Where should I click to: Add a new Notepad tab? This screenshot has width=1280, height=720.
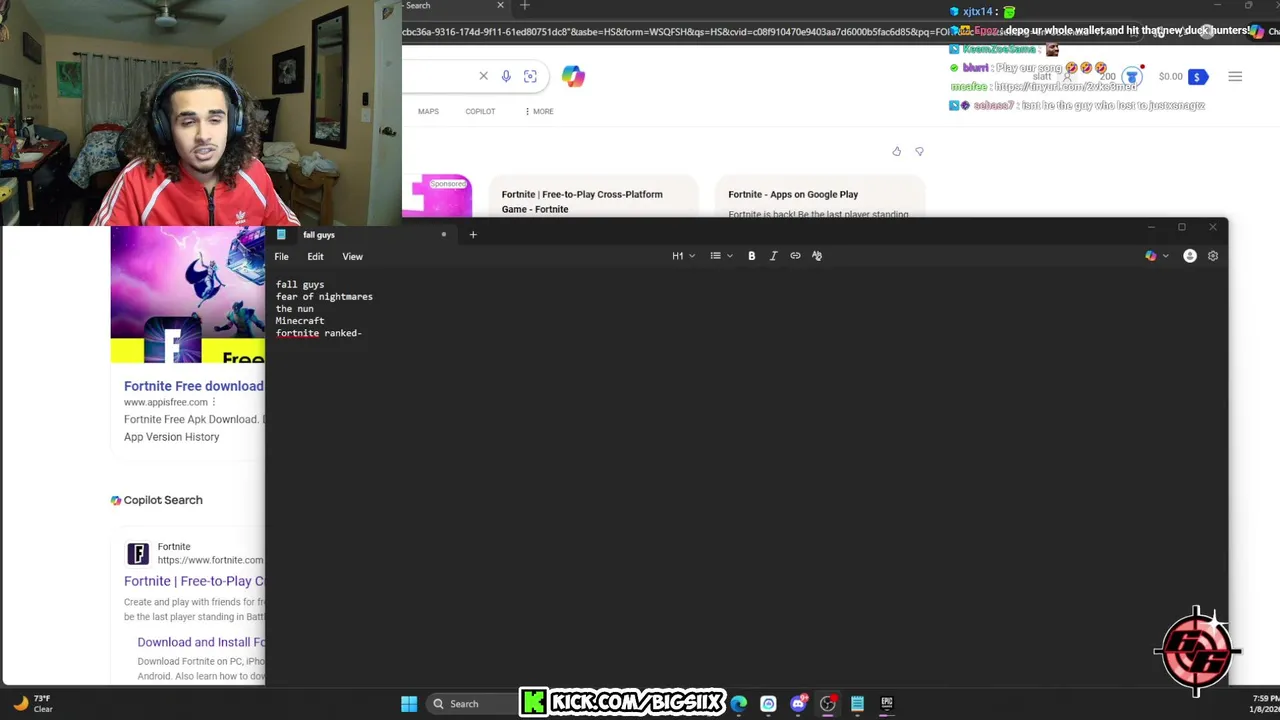coord(473,235)
